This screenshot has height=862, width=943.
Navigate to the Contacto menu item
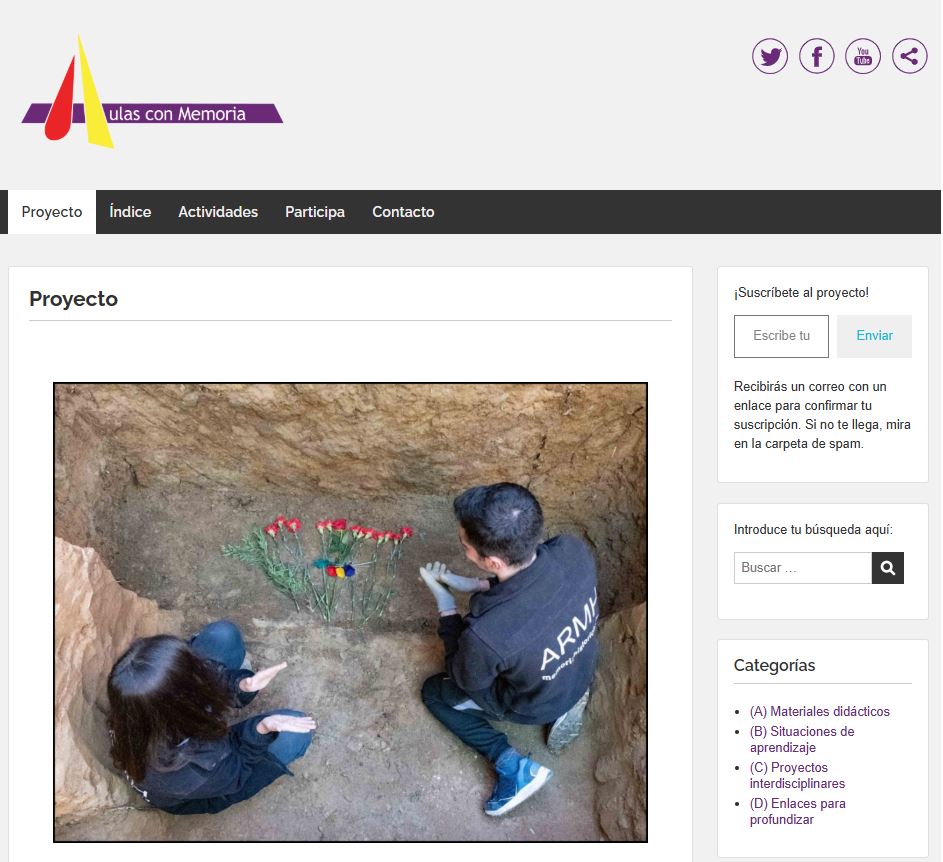(x=403, y=212)
